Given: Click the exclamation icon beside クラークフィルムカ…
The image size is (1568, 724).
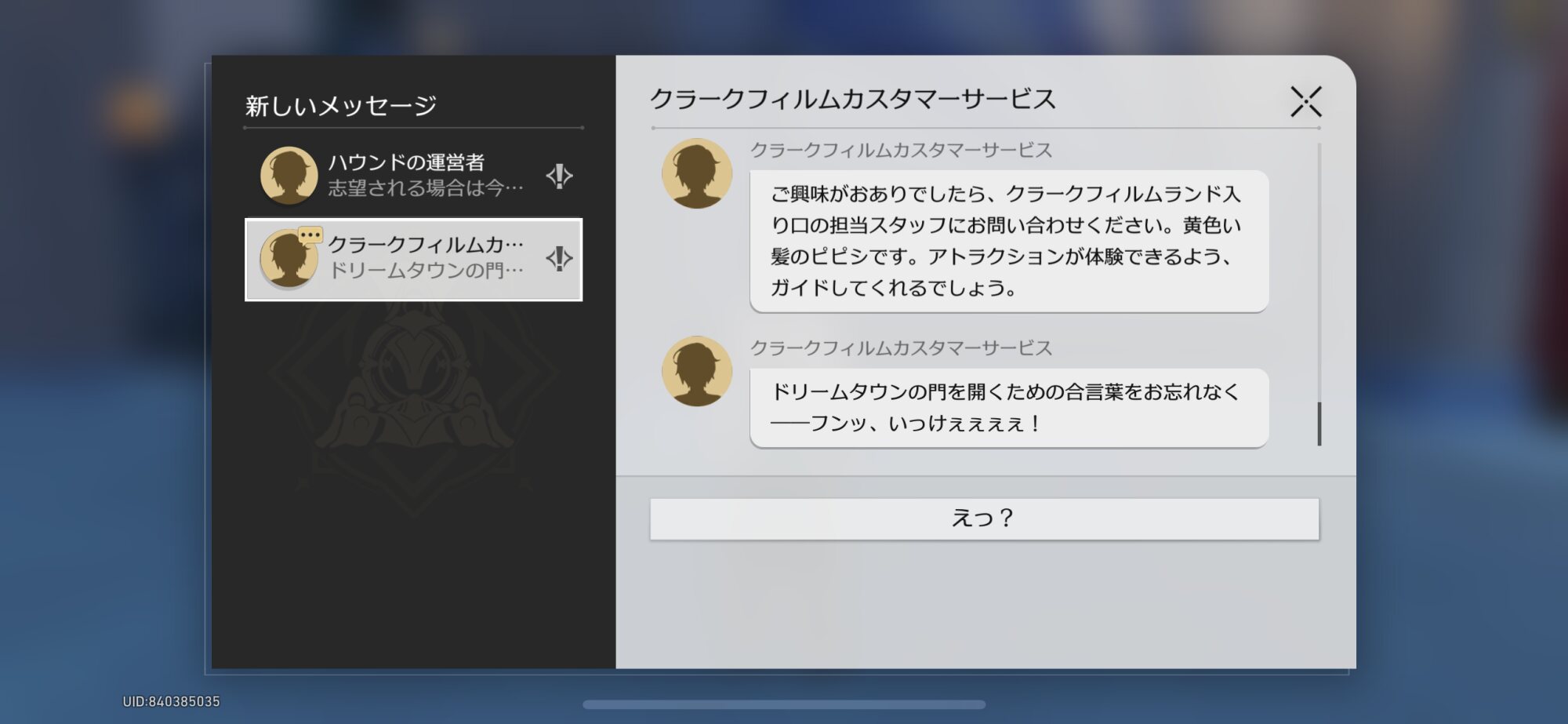Looking at the screenshot, I should (559, 258).
